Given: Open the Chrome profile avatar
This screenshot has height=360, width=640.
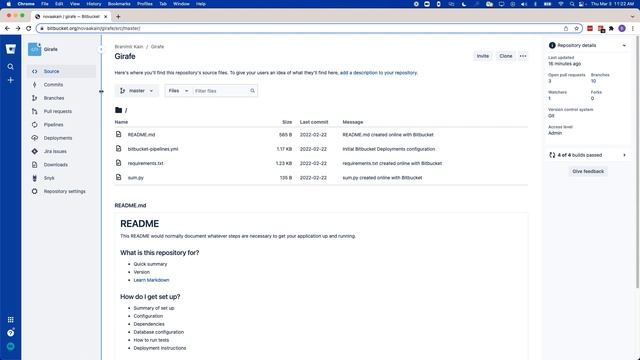Looking at the screenshot, I should (622, 28).
